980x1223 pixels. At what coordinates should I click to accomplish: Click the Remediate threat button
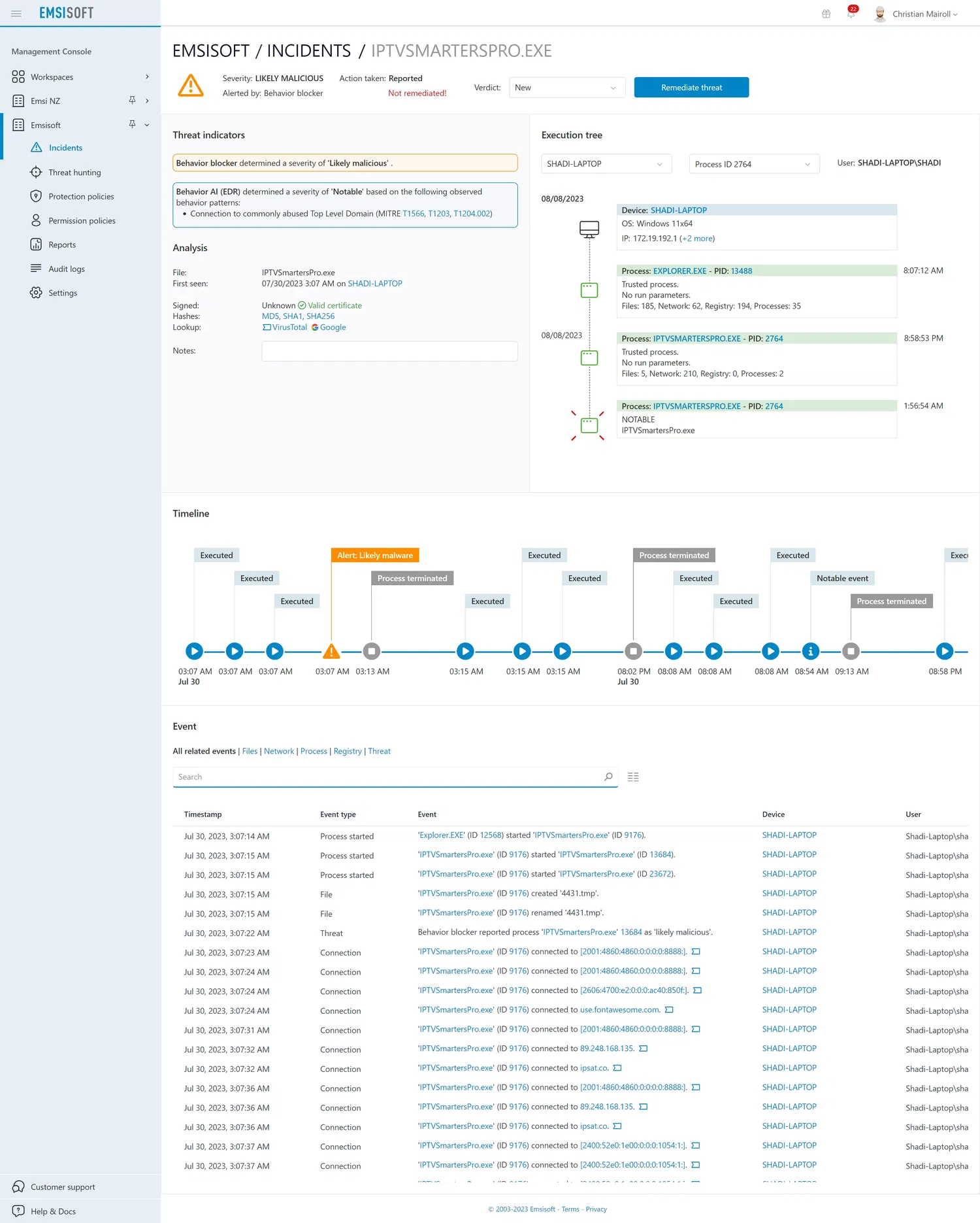pyautogui.click(x=691, y=88)
